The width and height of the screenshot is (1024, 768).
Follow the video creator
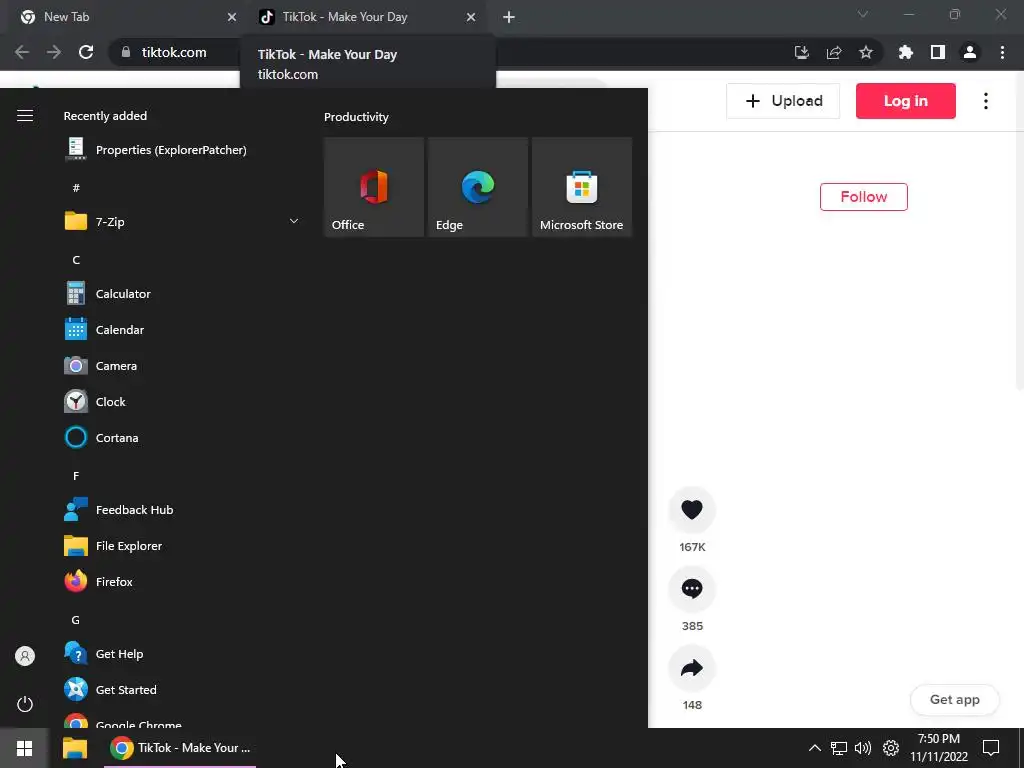(863, 197)
